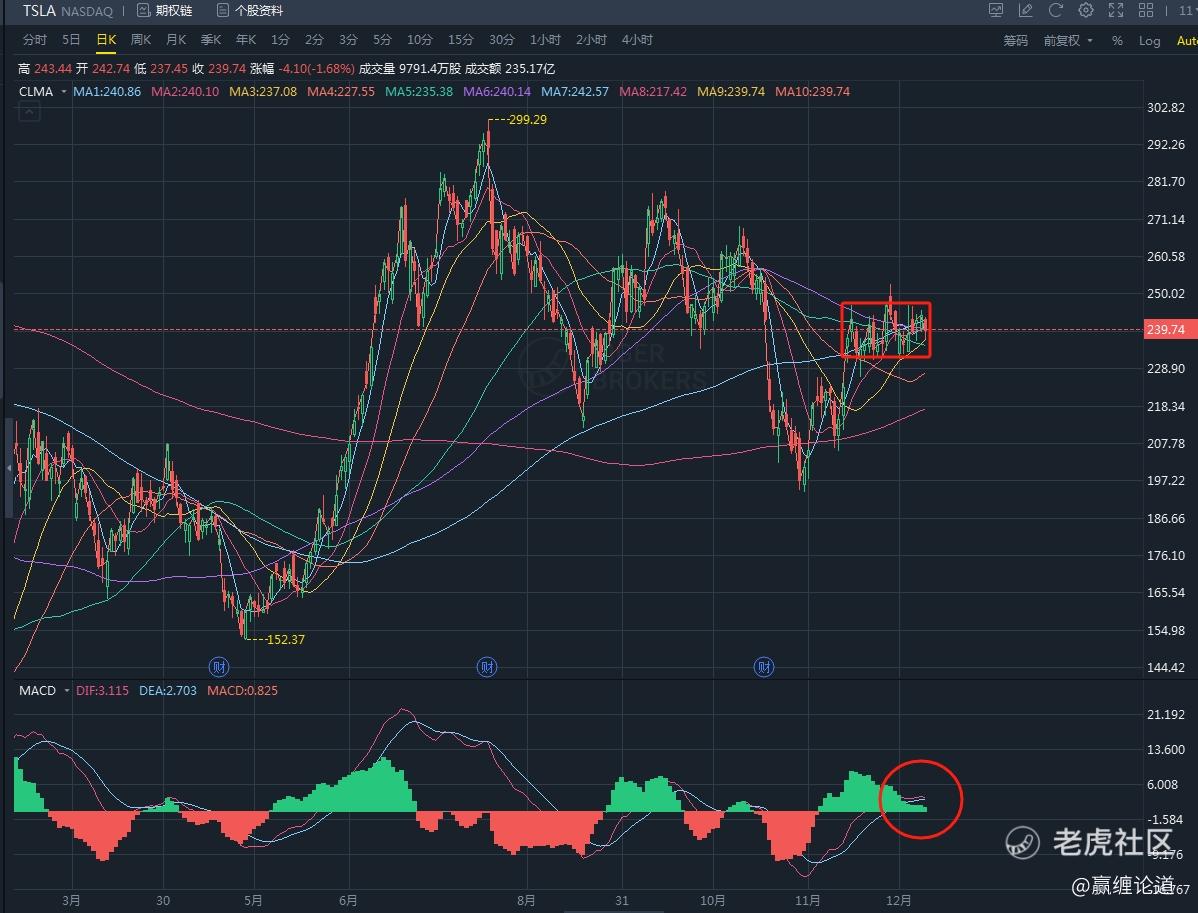The image size is (1198, 913).
Task: Open the 期权链 options chain icon
Action: pyautogui.click(x=143, y=11)
